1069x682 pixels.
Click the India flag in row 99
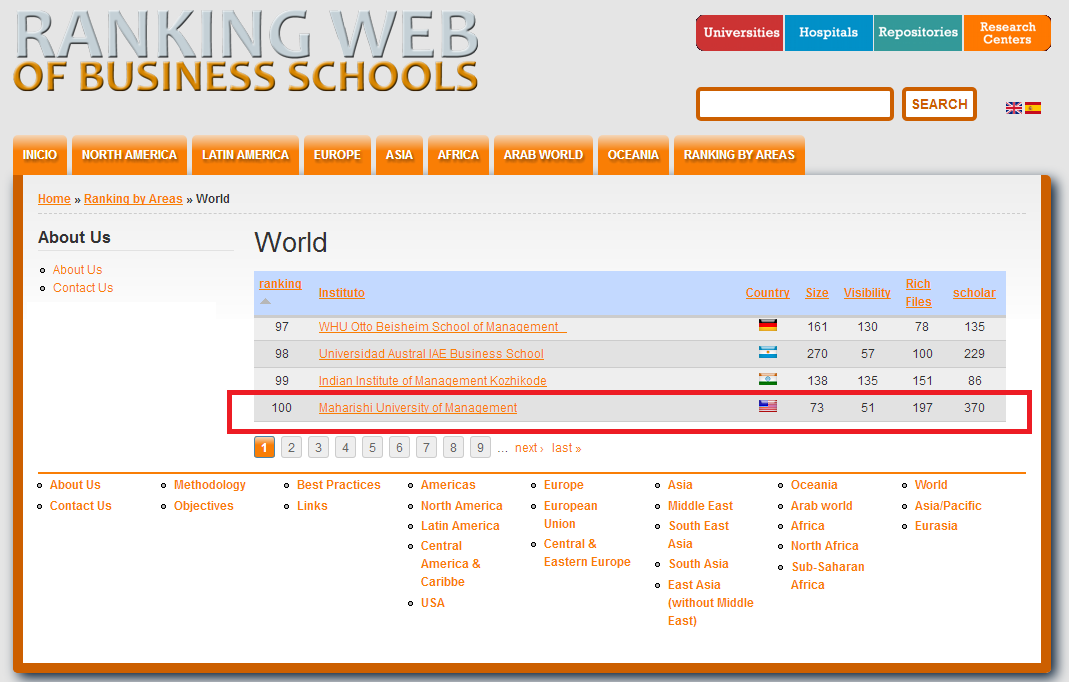click(768, 379)
